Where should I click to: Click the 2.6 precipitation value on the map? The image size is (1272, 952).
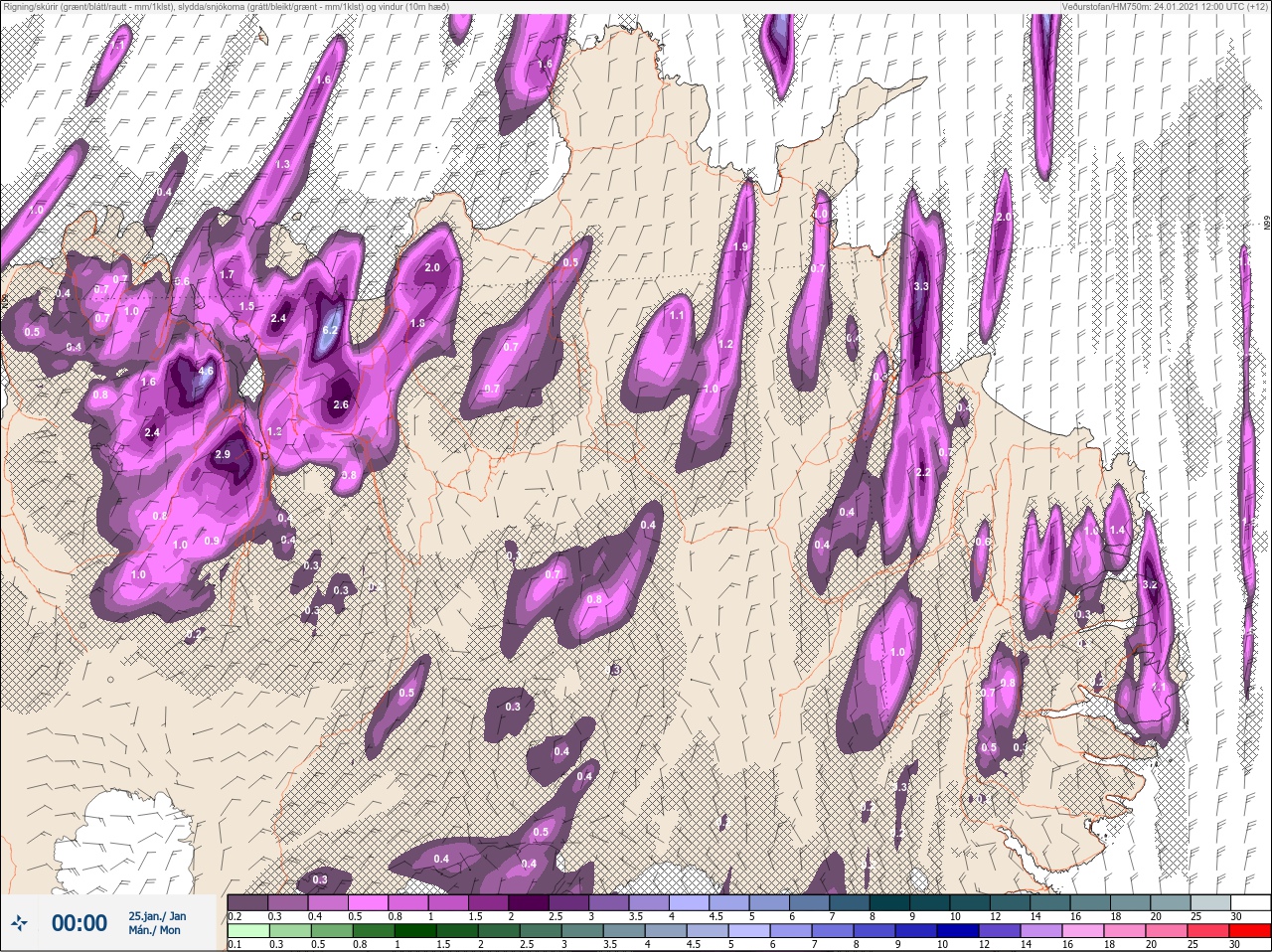[x=341, y=404]
